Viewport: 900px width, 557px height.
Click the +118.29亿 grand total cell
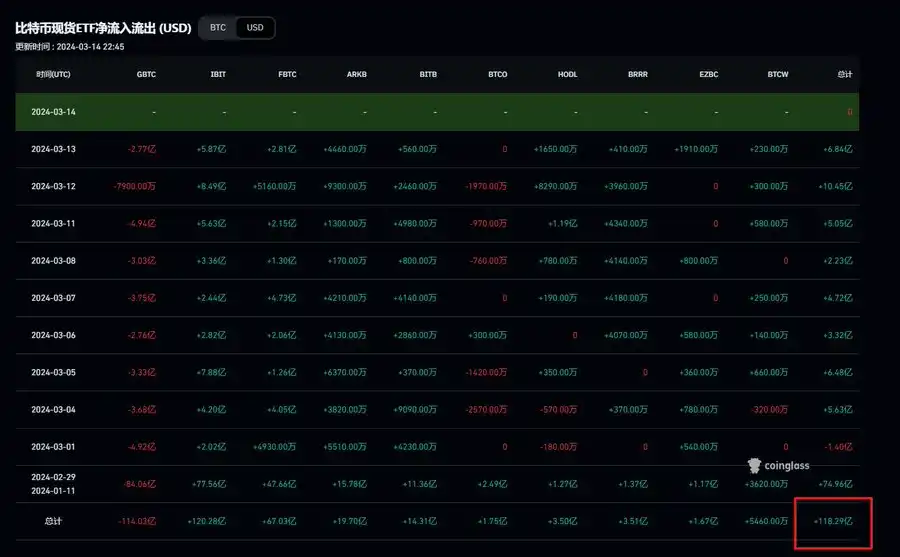(x=834, y=521)
